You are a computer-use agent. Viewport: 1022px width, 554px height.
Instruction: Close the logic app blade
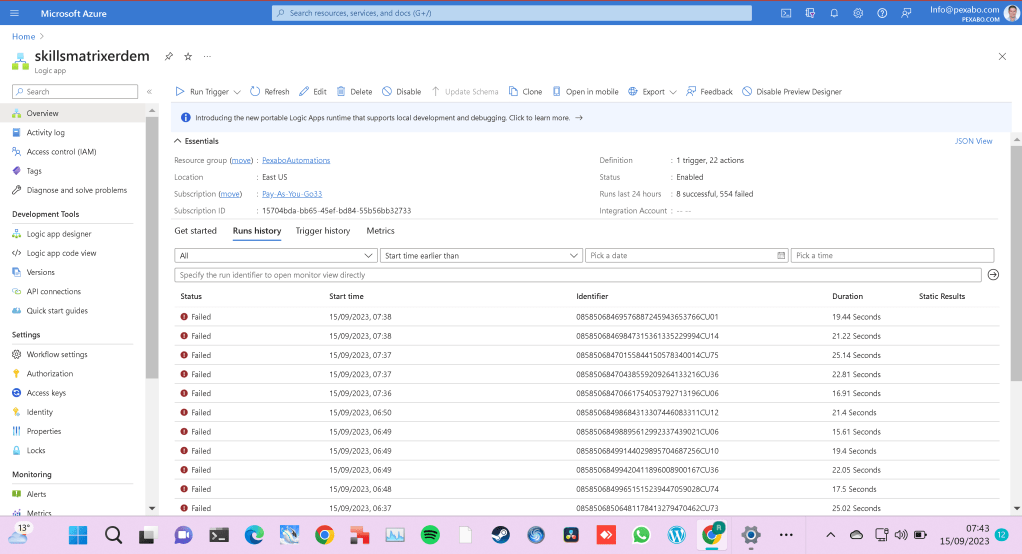1002,57
